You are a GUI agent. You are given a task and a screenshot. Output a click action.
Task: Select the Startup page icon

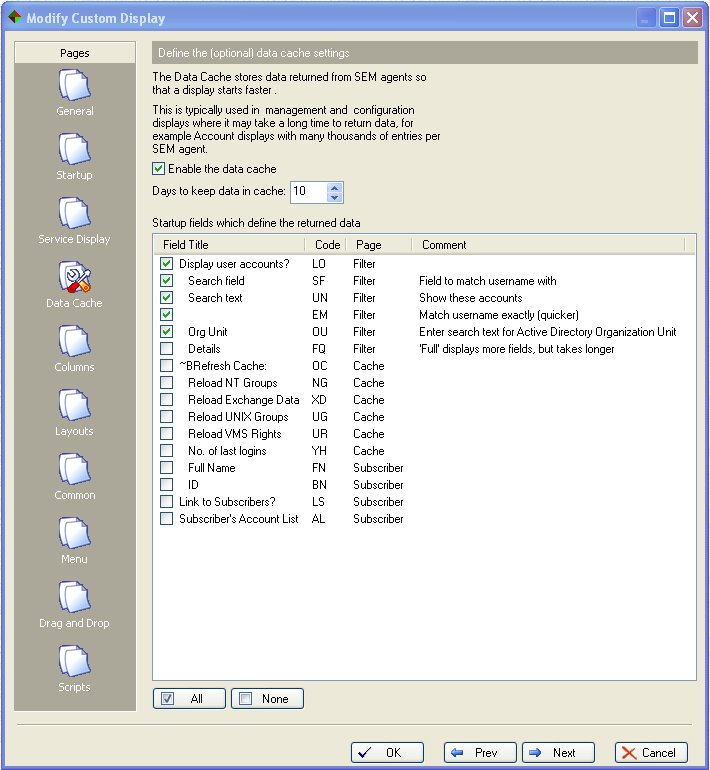point(75,149)
